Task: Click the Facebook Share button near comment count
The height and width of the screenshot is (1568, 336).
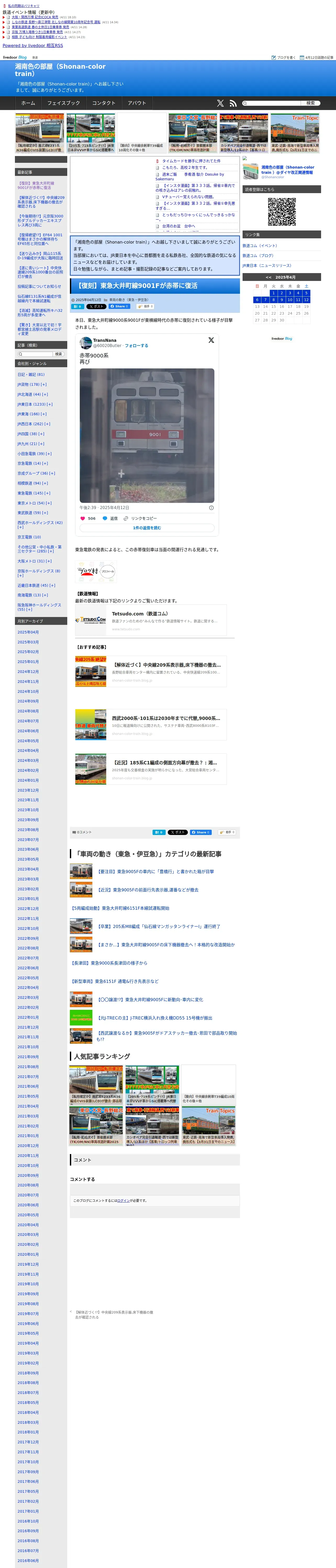Action: tap(201, 832)
